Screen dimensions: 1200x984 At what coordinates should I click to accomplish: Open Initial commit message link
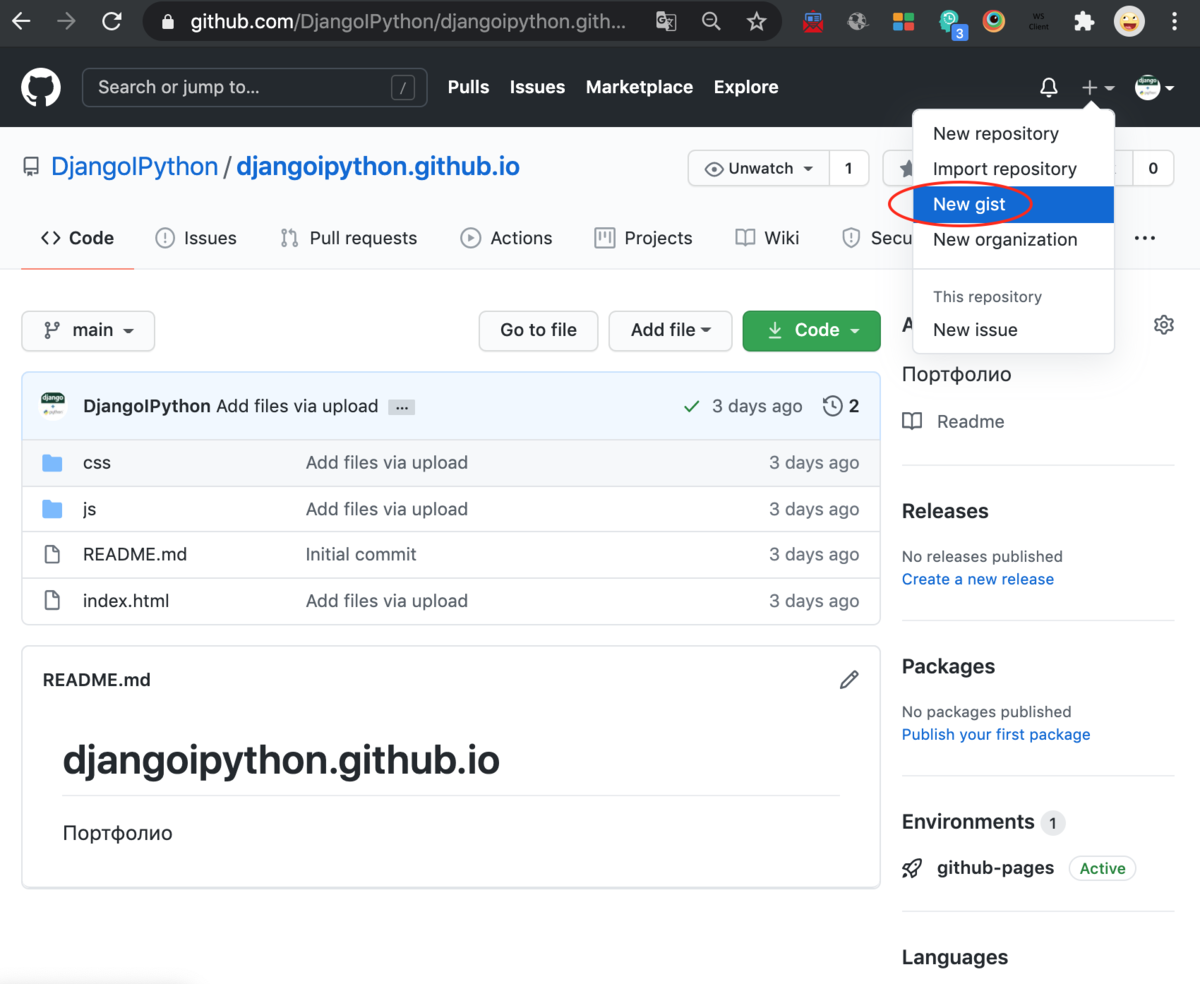[361, 555]
